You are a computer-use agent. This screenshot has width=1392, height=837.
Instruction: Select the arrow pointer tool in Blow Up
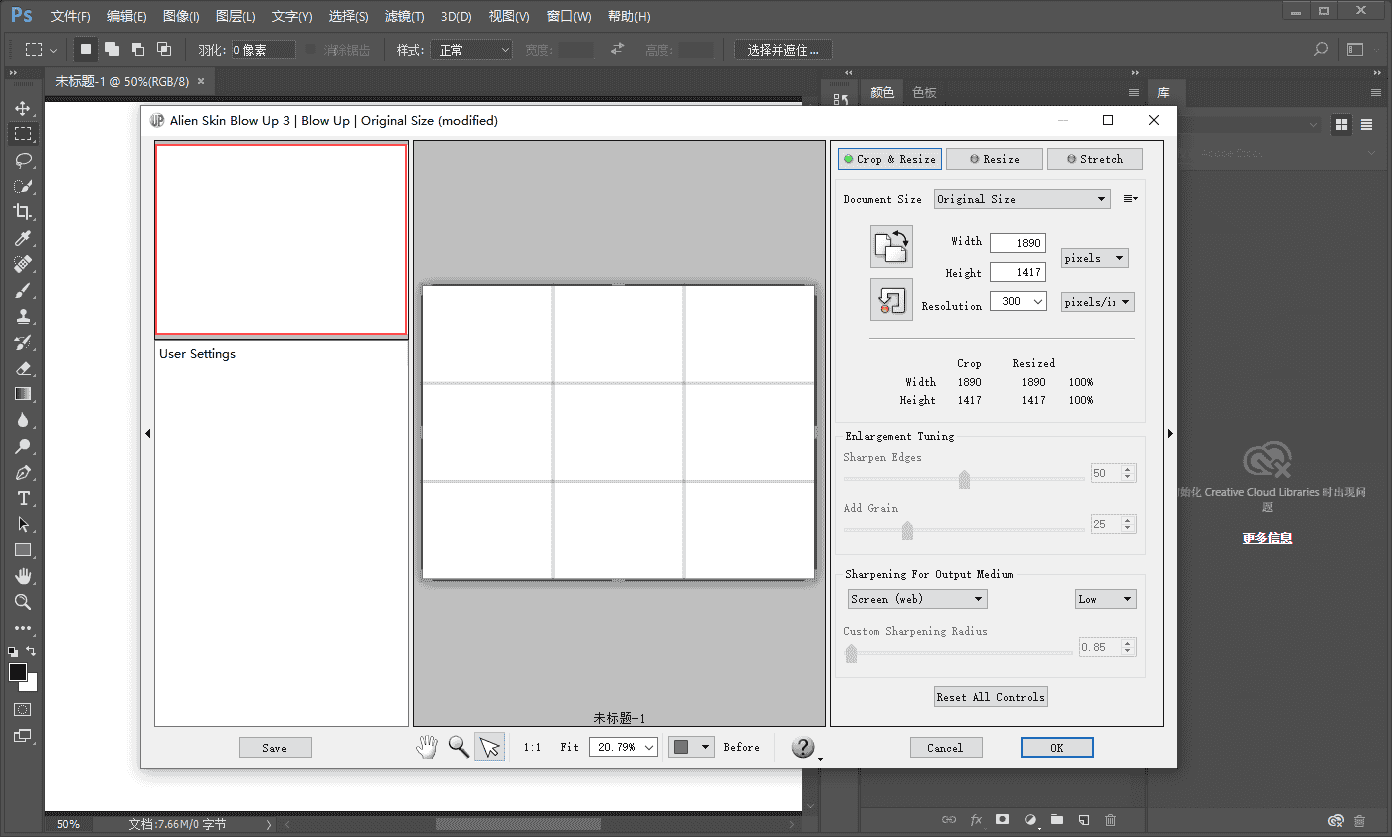pos(489,747)
